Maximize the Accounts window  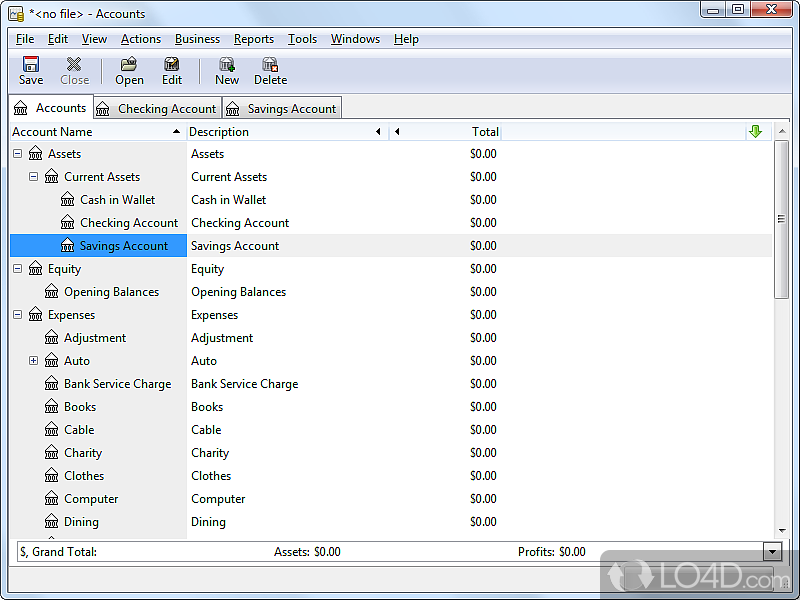[x=738, y=9]
